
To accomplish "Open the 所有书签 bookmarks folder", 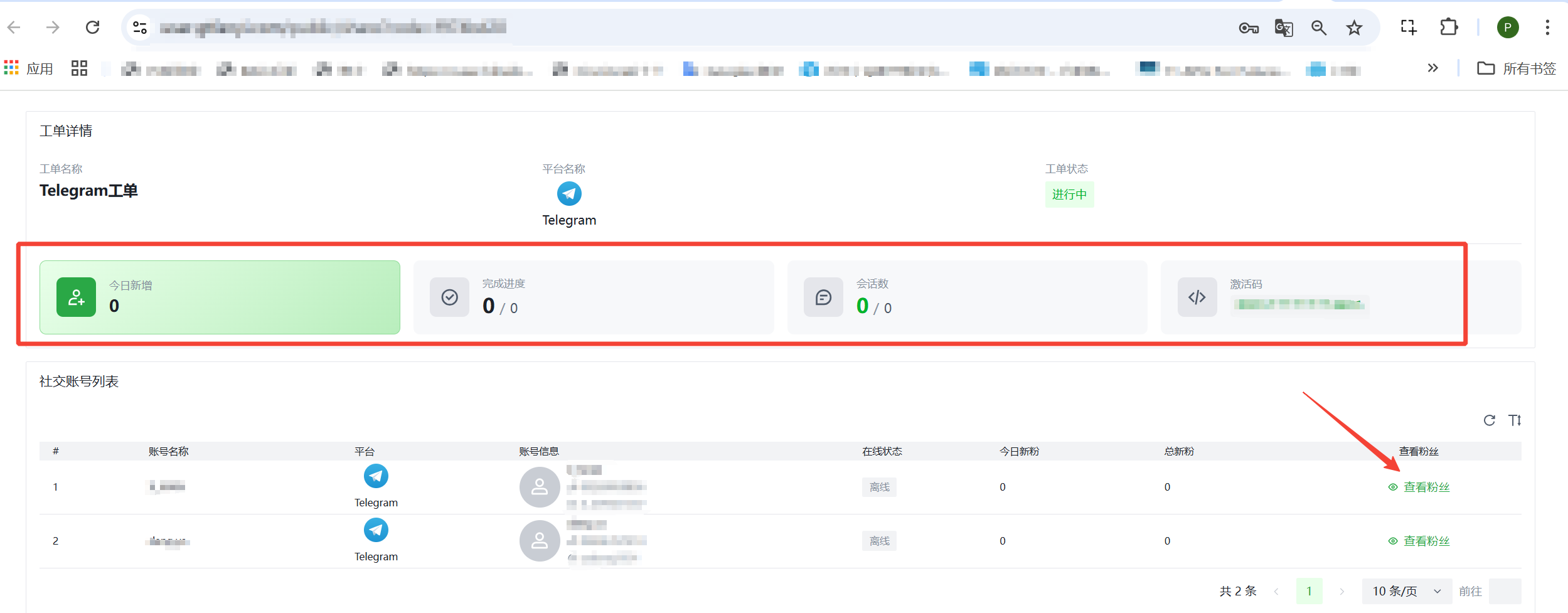I will click(1517, 68).
